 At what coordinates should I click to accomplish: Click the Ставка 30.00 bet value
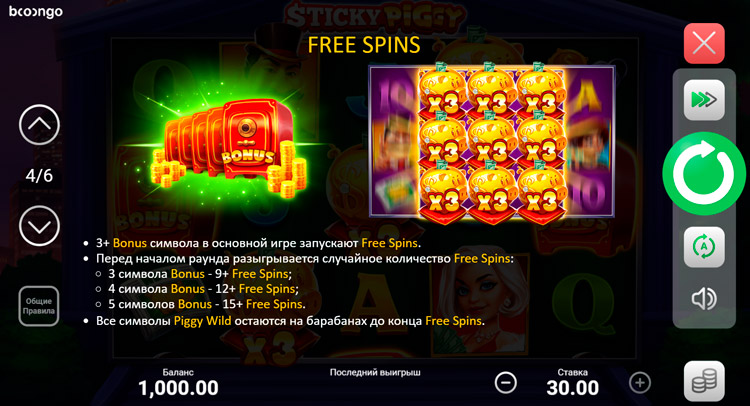coord(573,383)
